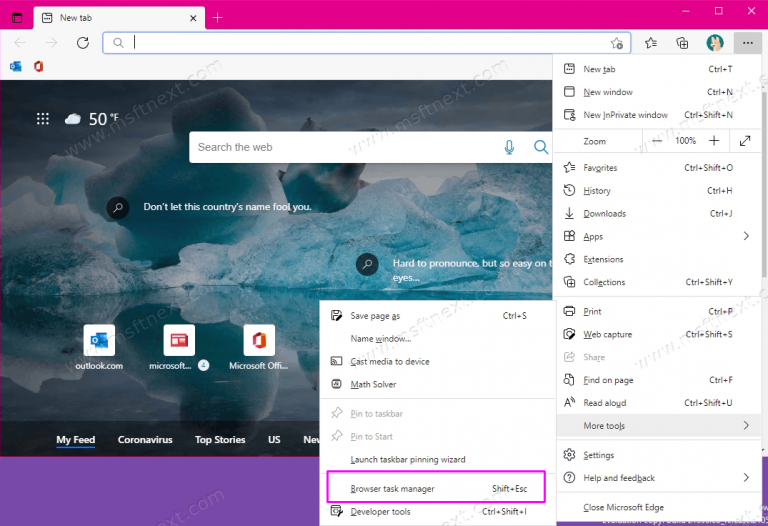
Task: Switch to the Coronavirus feed tab
Action: pos(145,440)
